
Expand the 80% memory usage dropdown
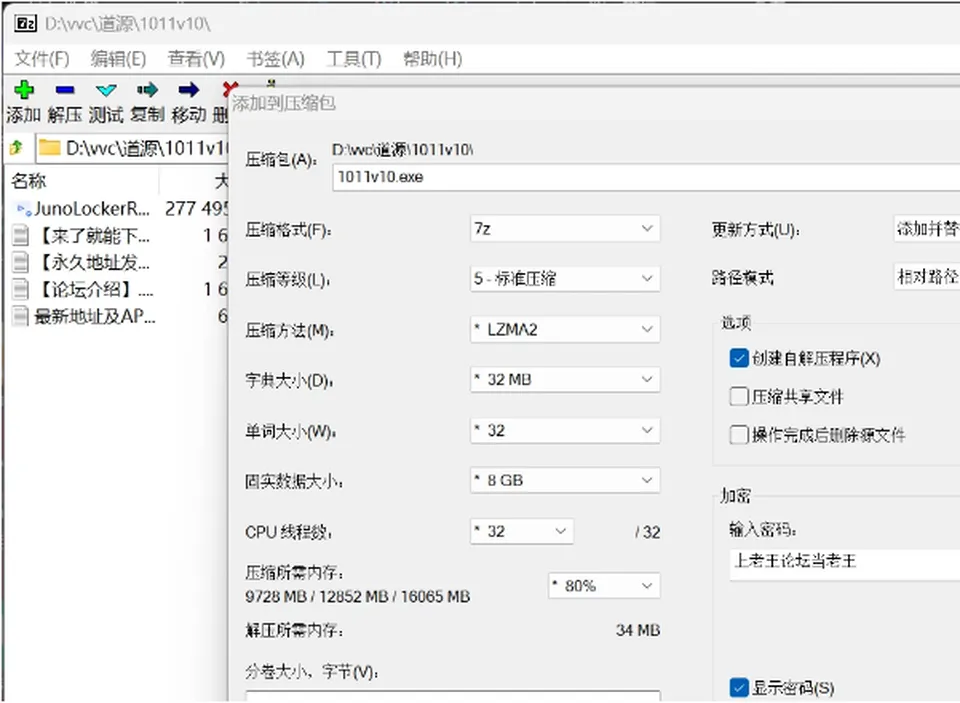604,586
